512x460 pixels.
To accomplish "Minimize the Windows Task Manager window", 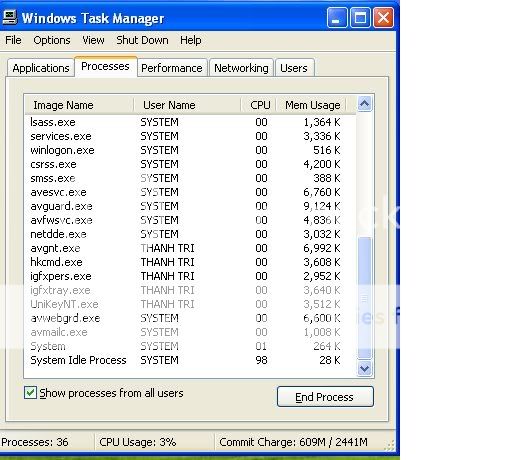I will (x=337, y=18).
